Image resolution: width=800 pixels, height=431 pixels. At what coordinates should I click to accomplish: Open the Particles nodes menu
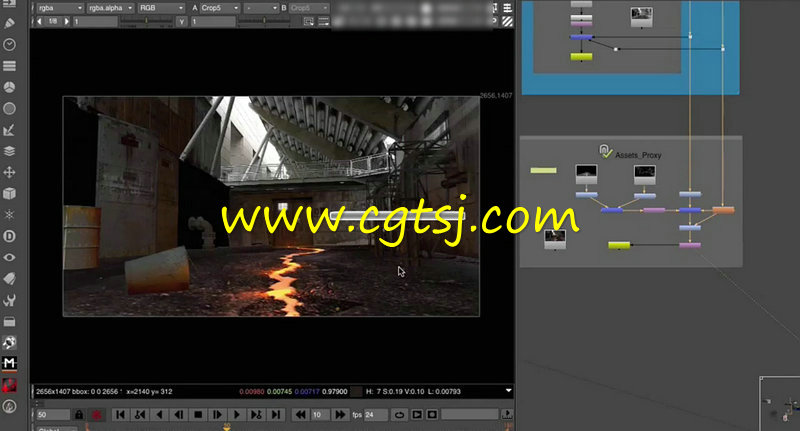tap(9, 215)
